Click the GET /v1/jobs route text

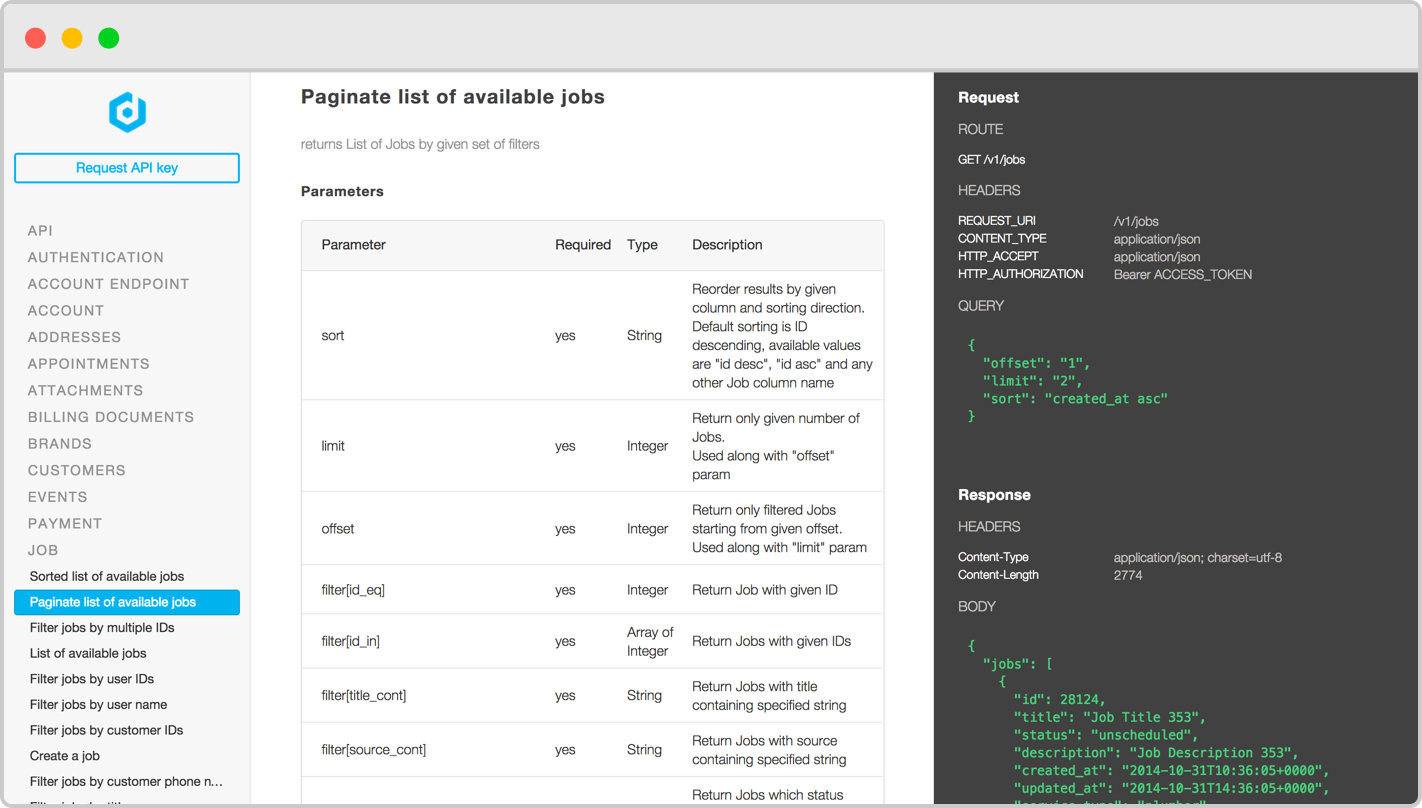(x=991, y=160)
